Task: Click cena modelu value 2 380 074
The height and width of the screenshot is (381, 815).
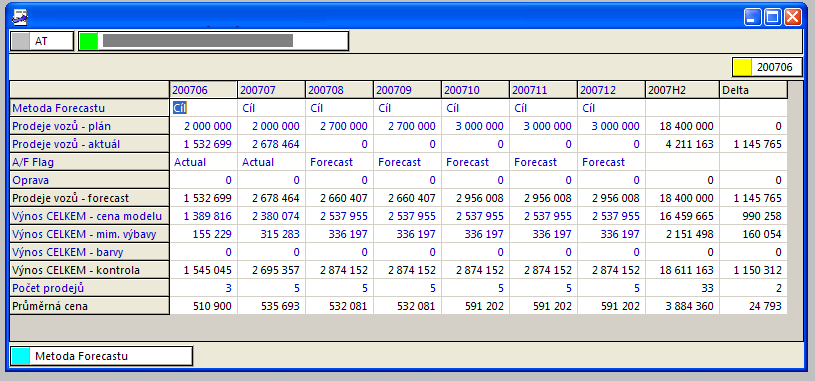Action: pyautogui.click(x=271, y=216)
